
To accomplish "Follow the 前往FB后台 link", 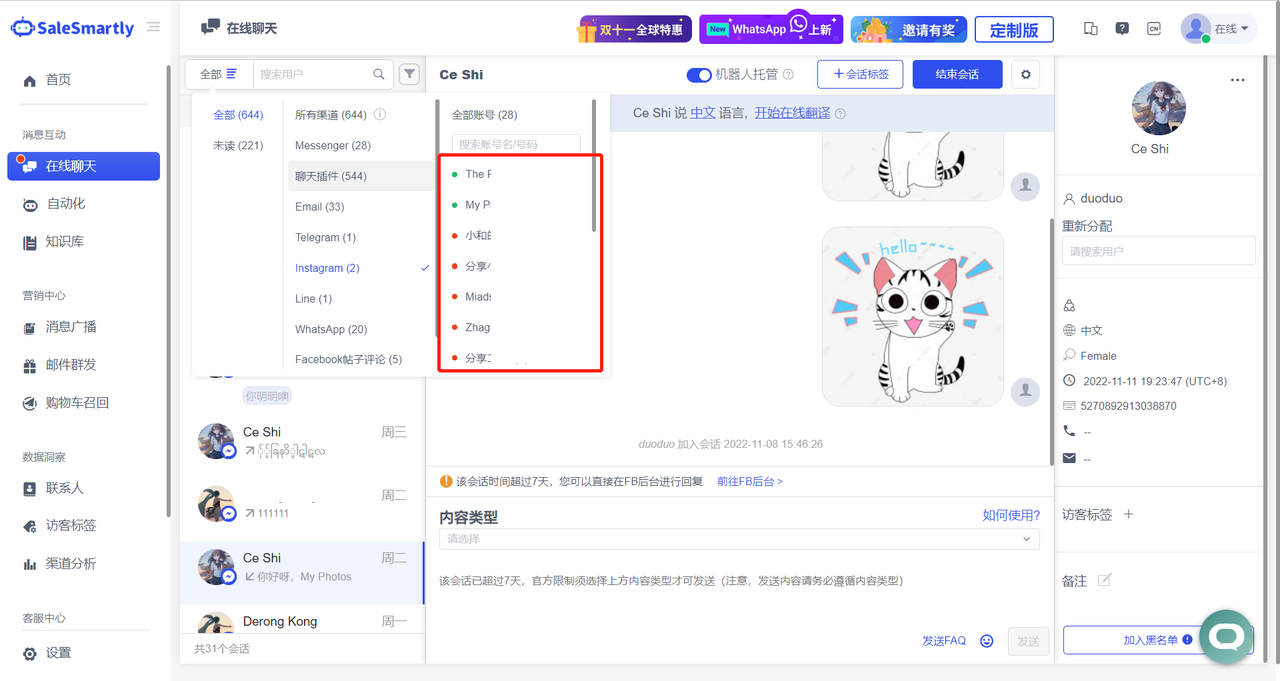I will pos(750,481).
